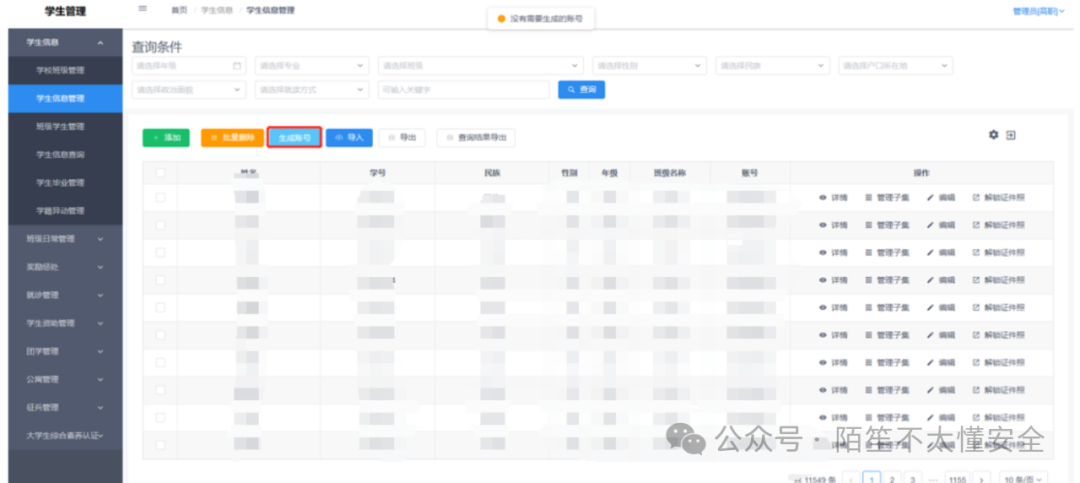
Task: Go to the next page with the arrow
Action: point(981,479)
